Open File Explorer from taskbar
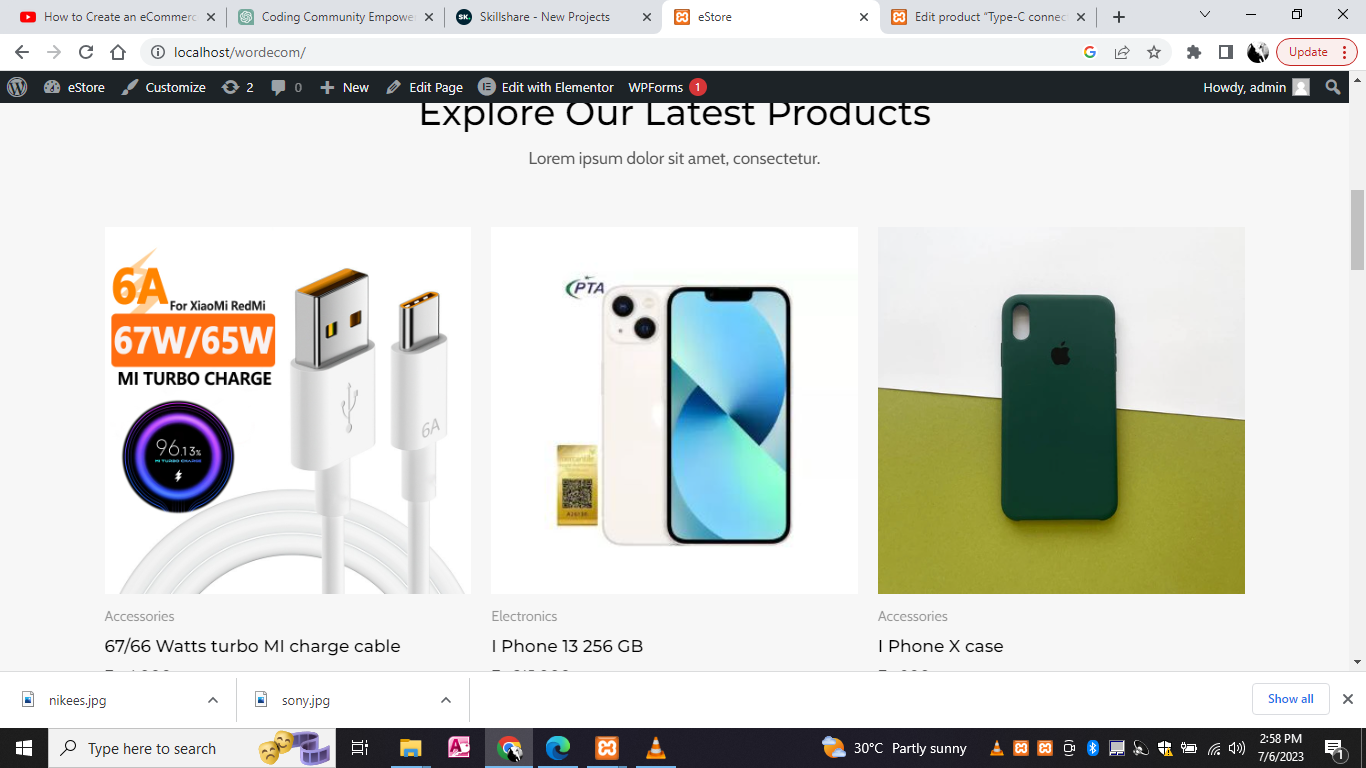Image resolution: width=1366 pixels, height=768 pixels. [410, 748]
